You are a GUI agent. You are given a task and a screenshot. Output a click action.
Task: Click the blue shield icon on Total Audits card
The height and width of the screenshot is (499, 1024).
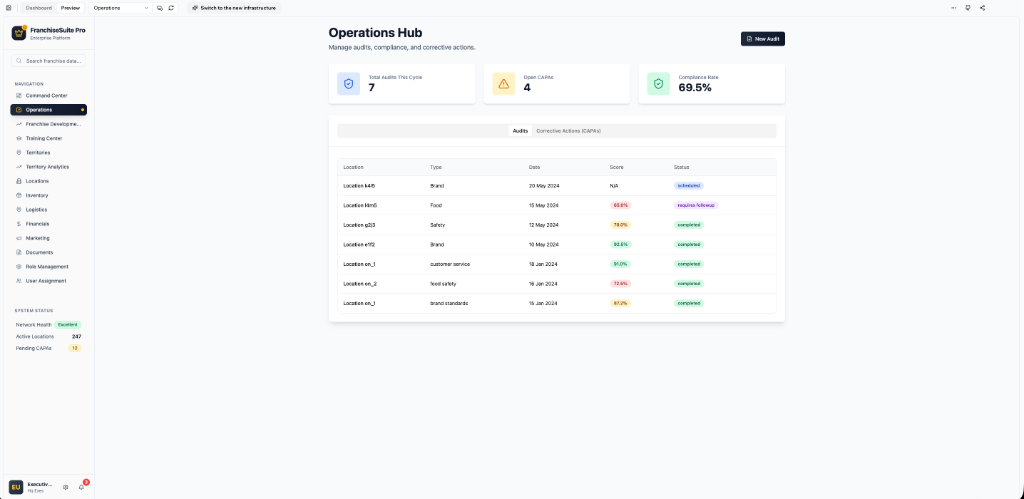coord(349,84)
